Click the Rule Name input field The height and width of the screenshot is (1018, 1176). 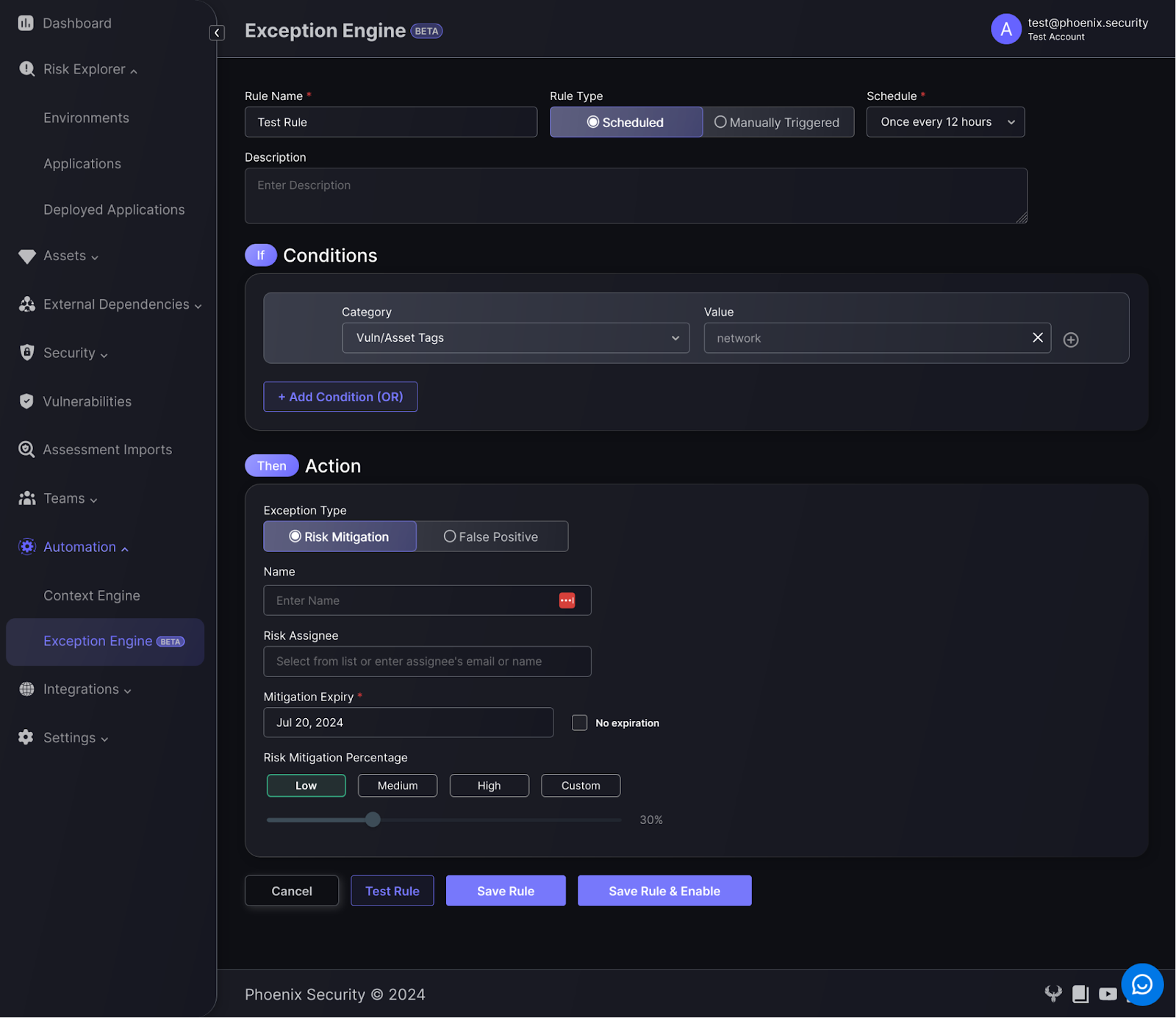(x=391, y=122)
